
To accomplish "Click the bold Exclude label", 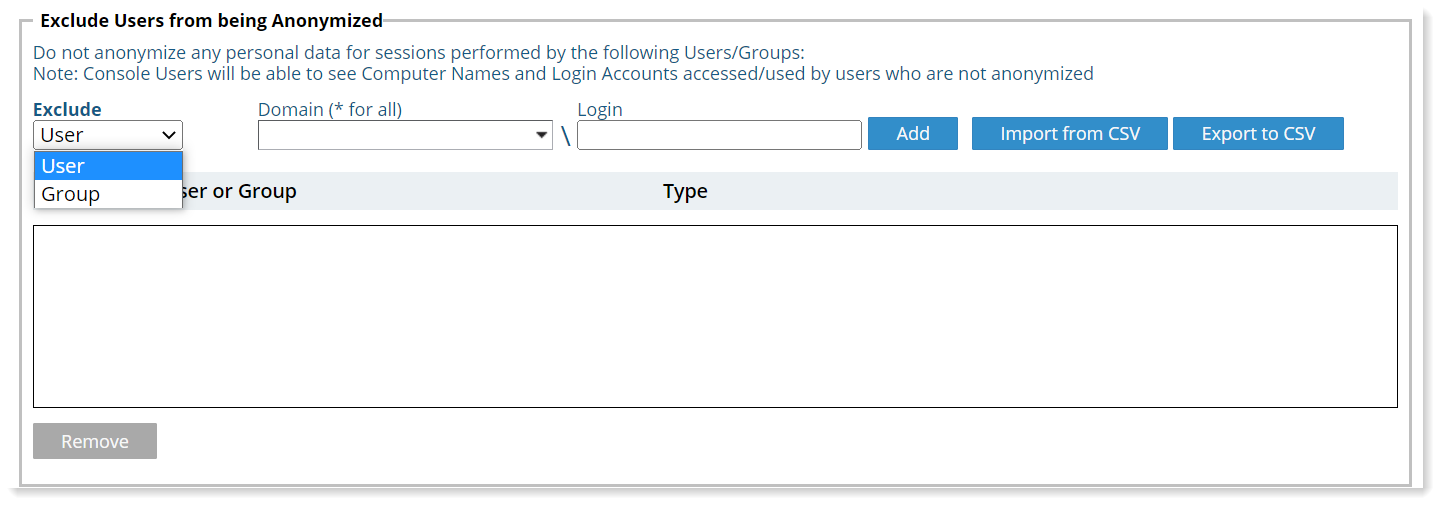I will pos(67,110).
